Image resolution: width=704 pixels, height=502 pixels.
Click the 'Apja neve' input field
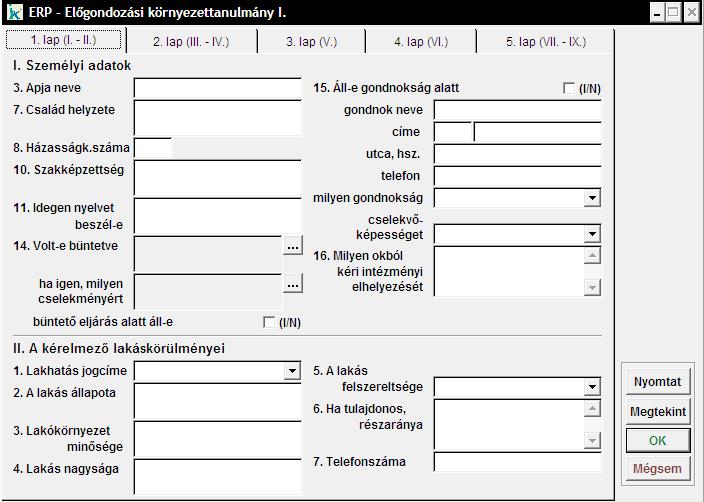click(217, 89)
